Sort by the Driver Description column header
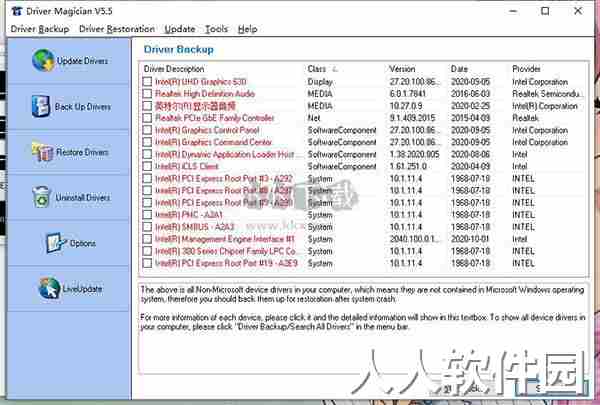The image size is (600, 405). click(174, 69)
